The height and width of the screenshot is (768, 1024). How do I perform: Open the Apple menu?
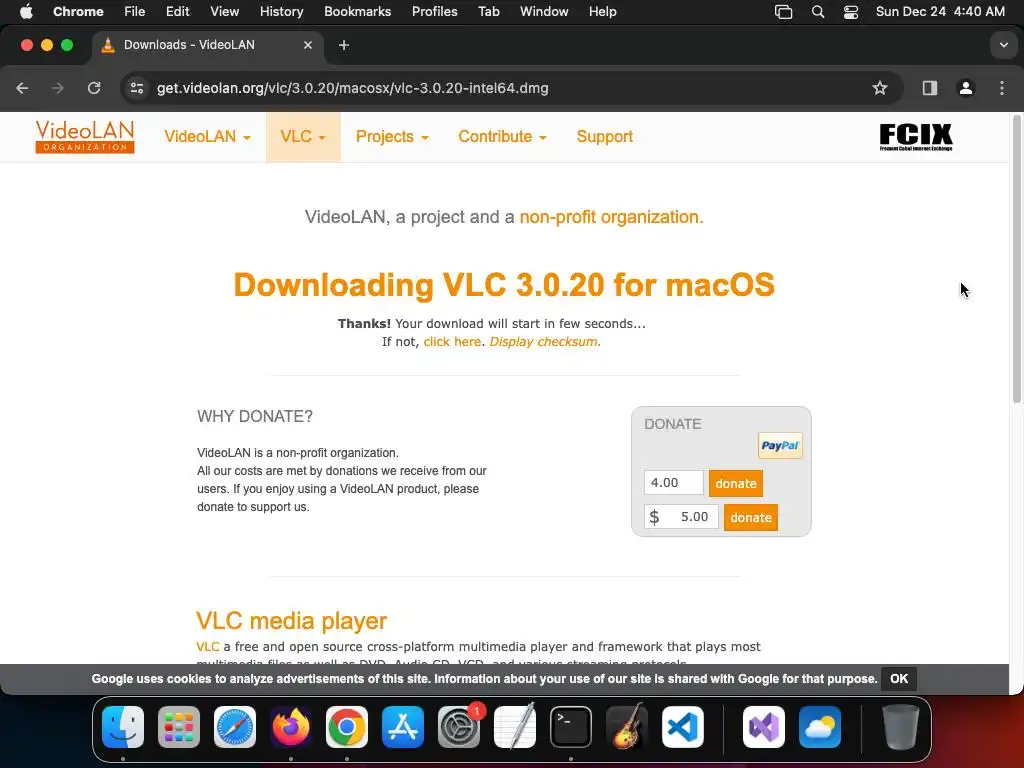pyautogui.click(x=26, y=12)
